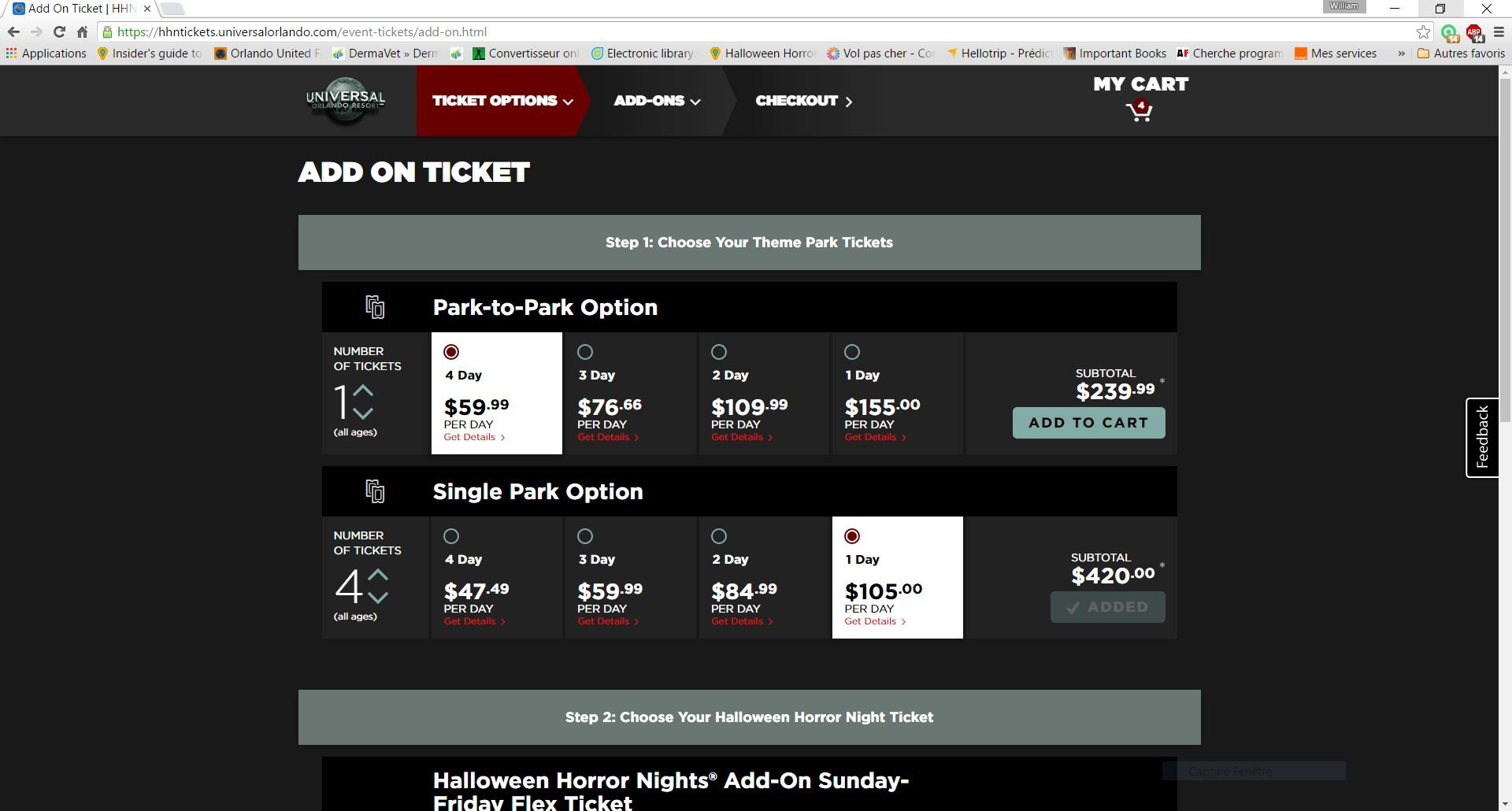Open the Applications bookmarks item

coord(46,54)
